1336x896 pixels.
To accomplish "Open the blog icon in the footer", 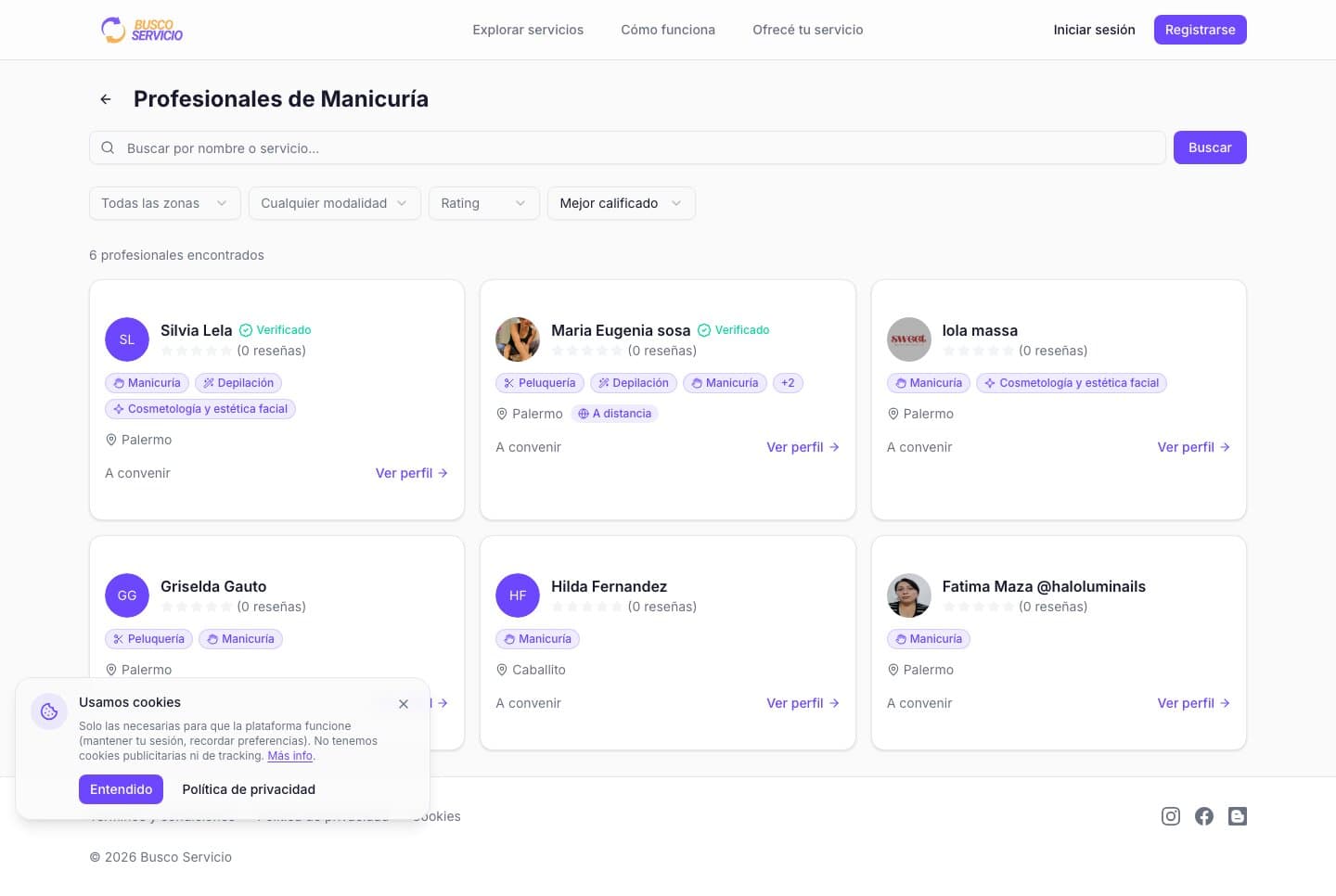I will pyautogui.click(x=1238, y=816).
